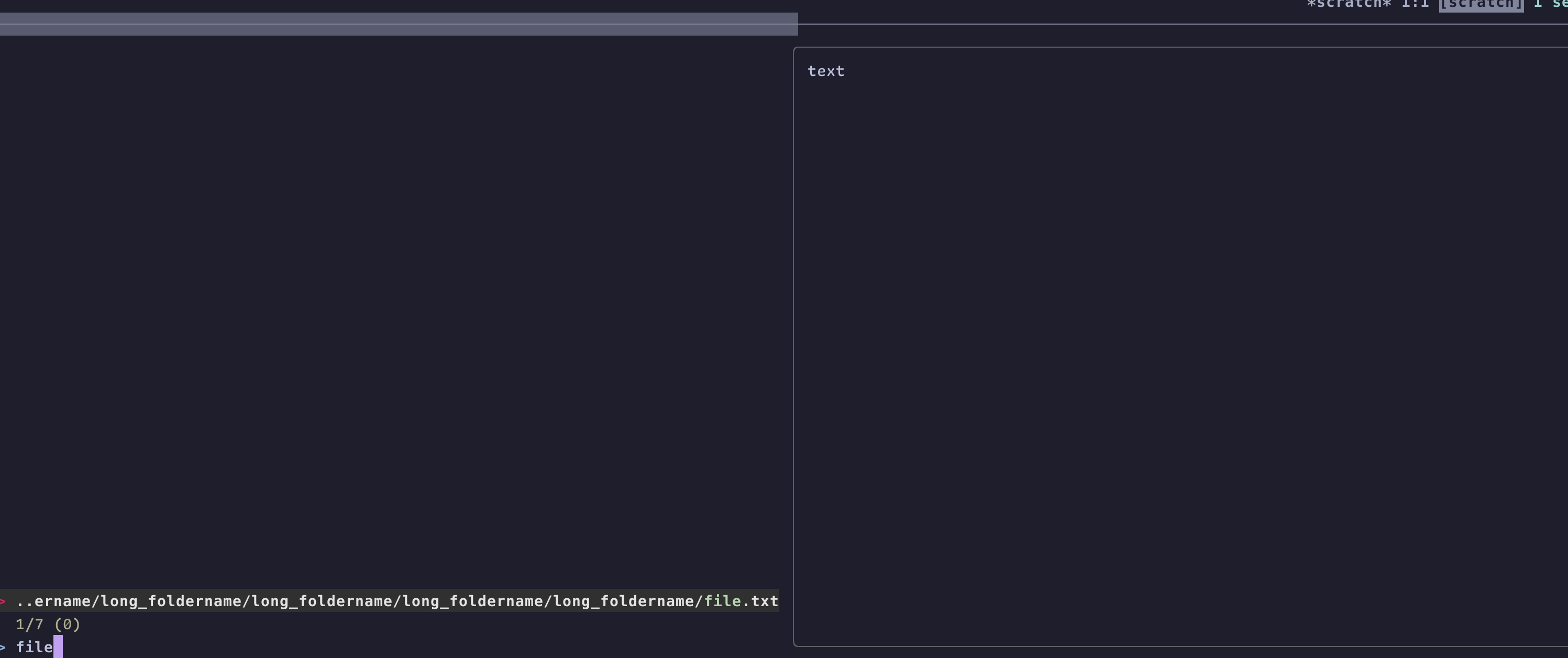Click the red selection caret beside the result

point(3,601)
